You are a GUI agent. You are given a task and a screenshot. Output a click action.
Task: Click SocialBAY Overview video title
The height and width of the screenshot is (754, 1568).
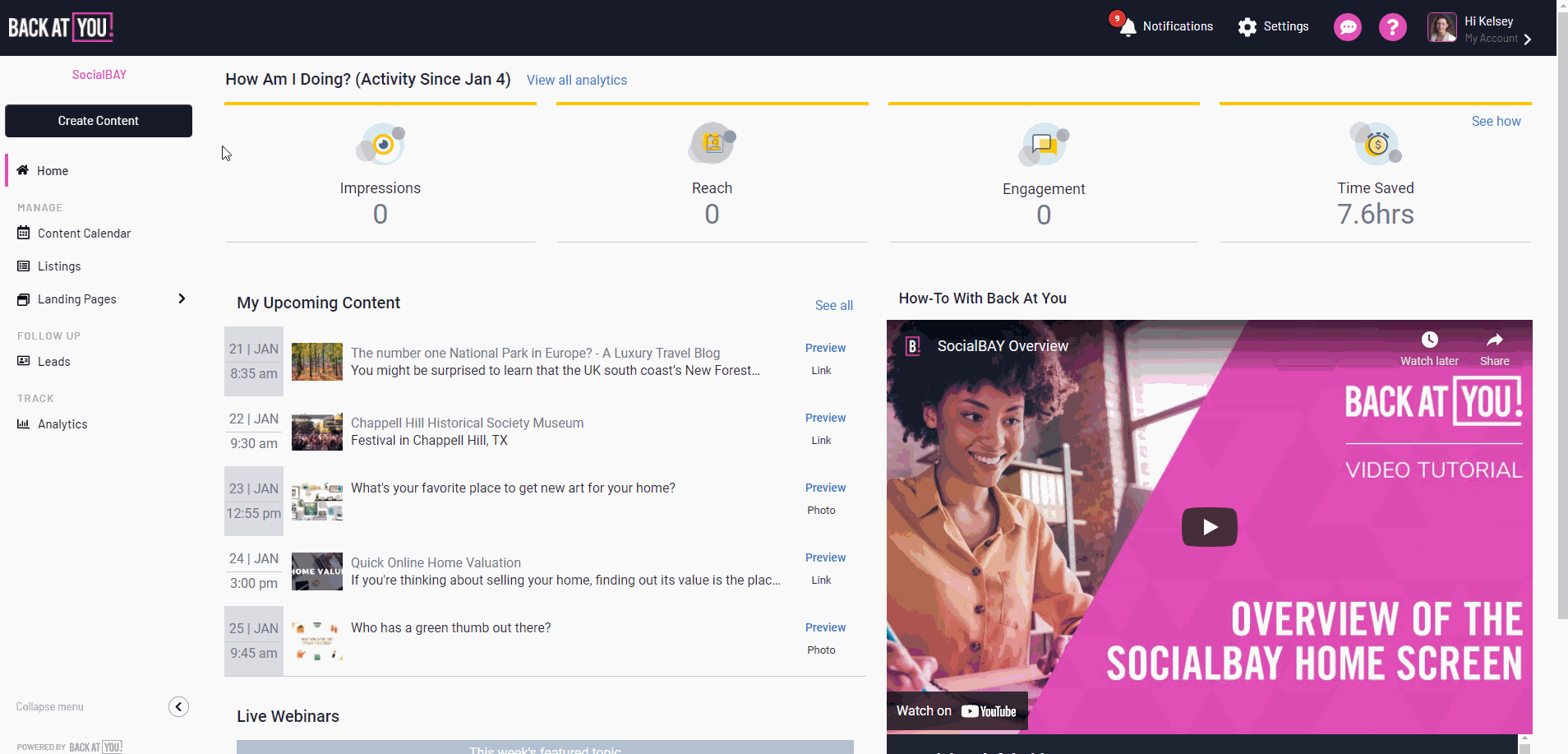[x=1003, y=346]
